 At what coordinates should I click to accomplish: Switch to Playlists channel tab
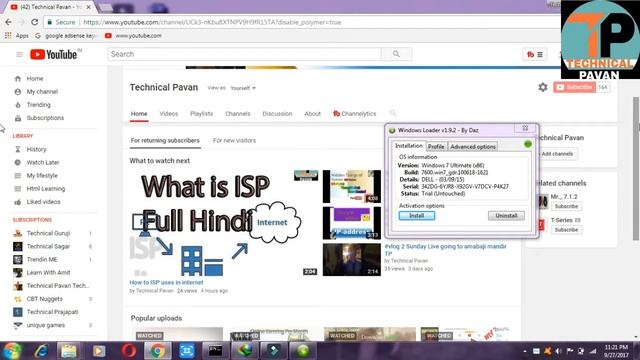[202, 113]
